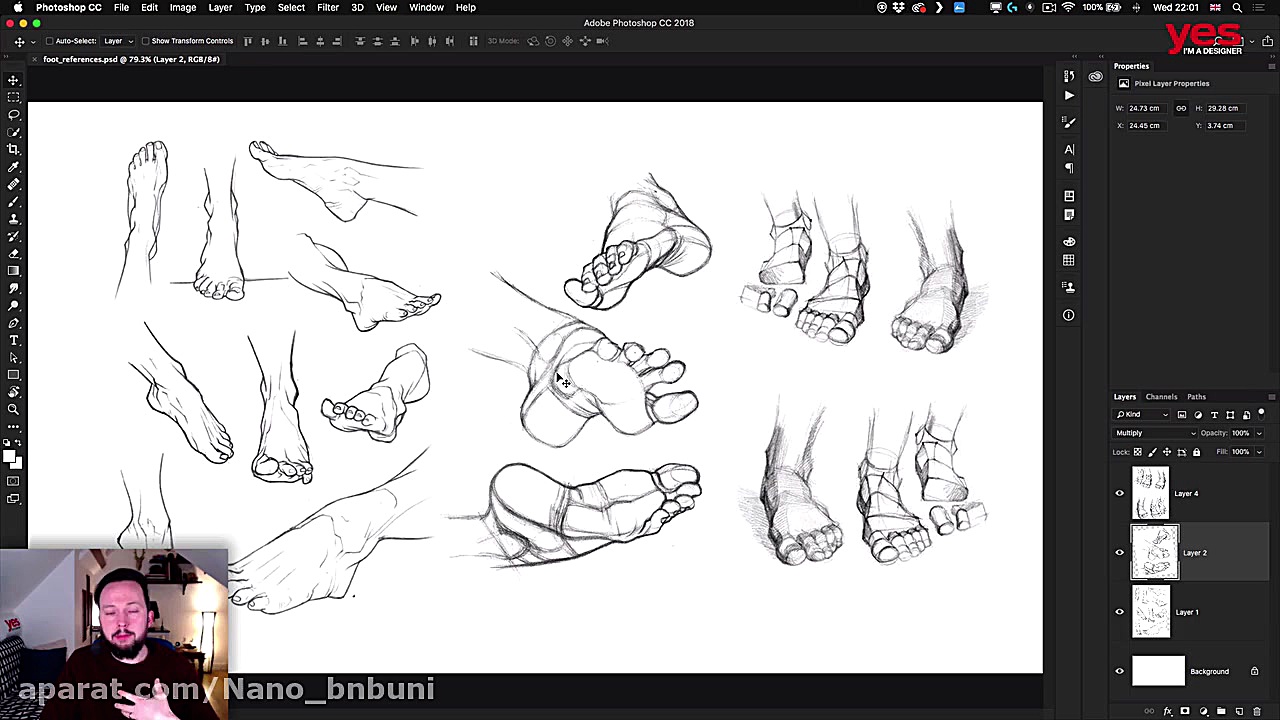This screenshot has height=720, width=1280.
Task: Toggle lock all layer button
Action: coord(1196,452)
